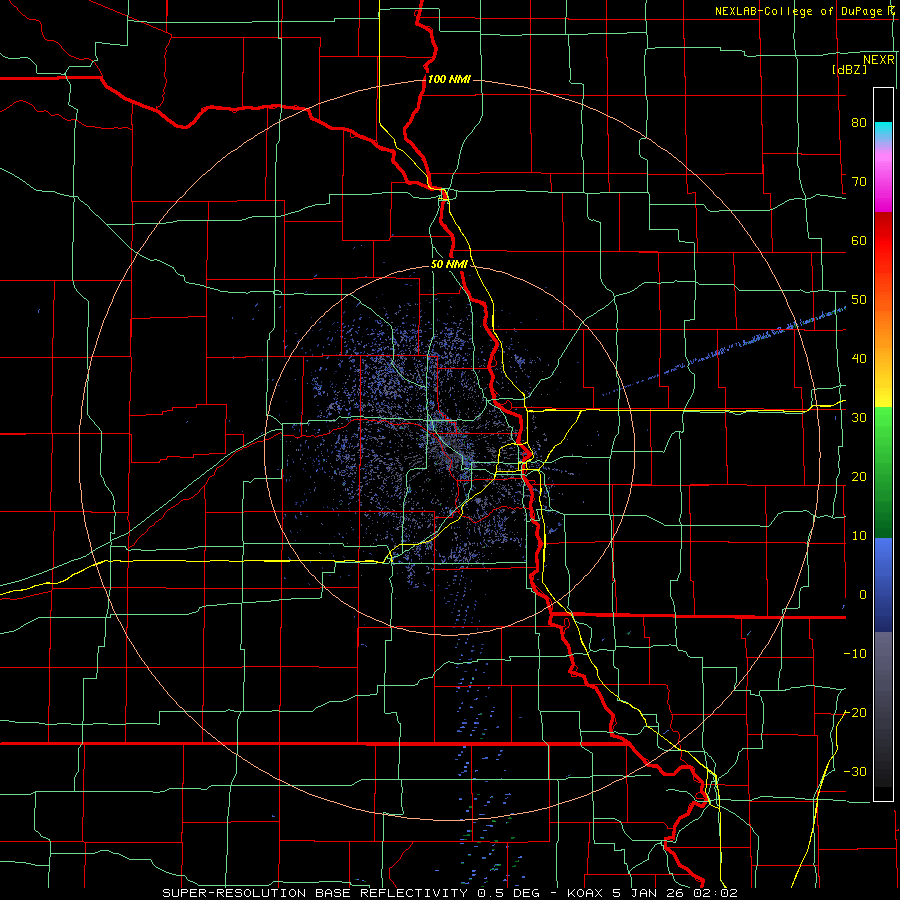Click the -10 value on the dBZ scale
Screen dimensions: 900x900
855,654
